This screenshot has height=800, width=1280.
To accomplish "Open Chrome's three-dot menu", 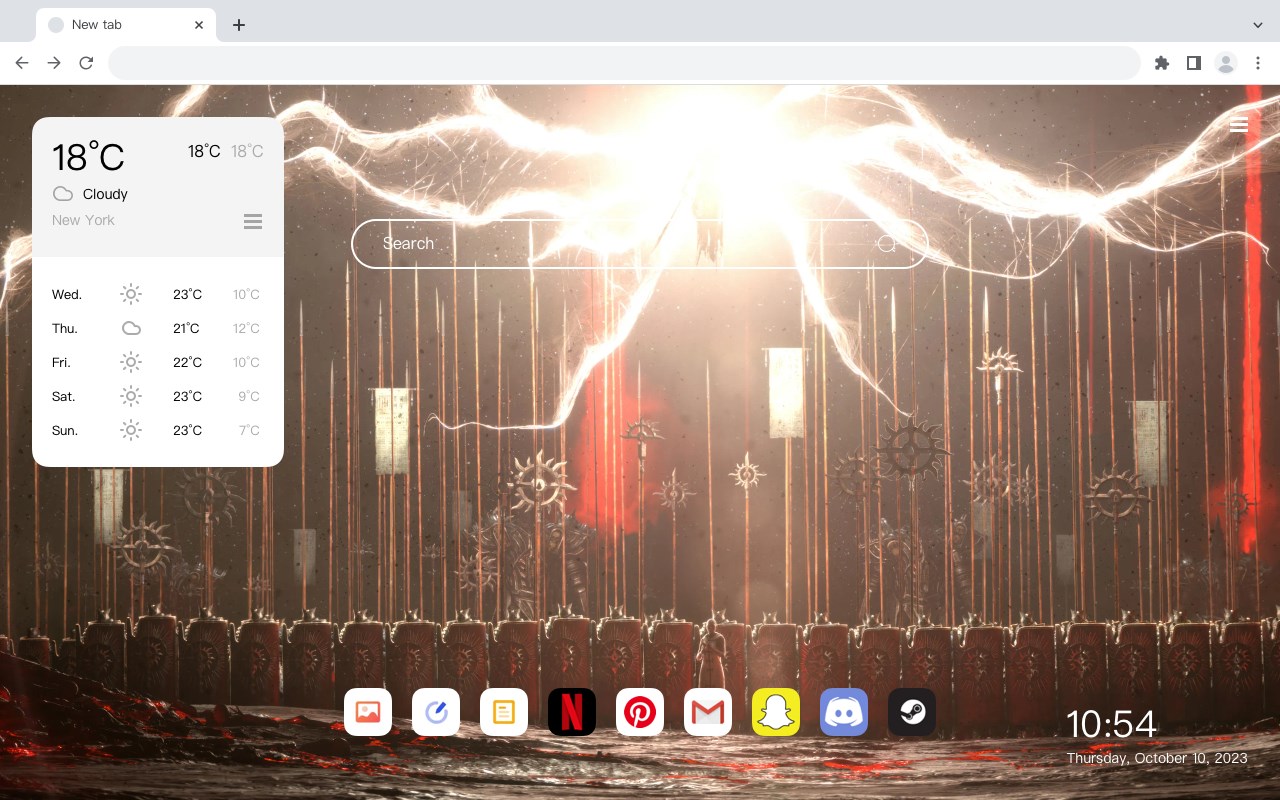I will 1258,63.
